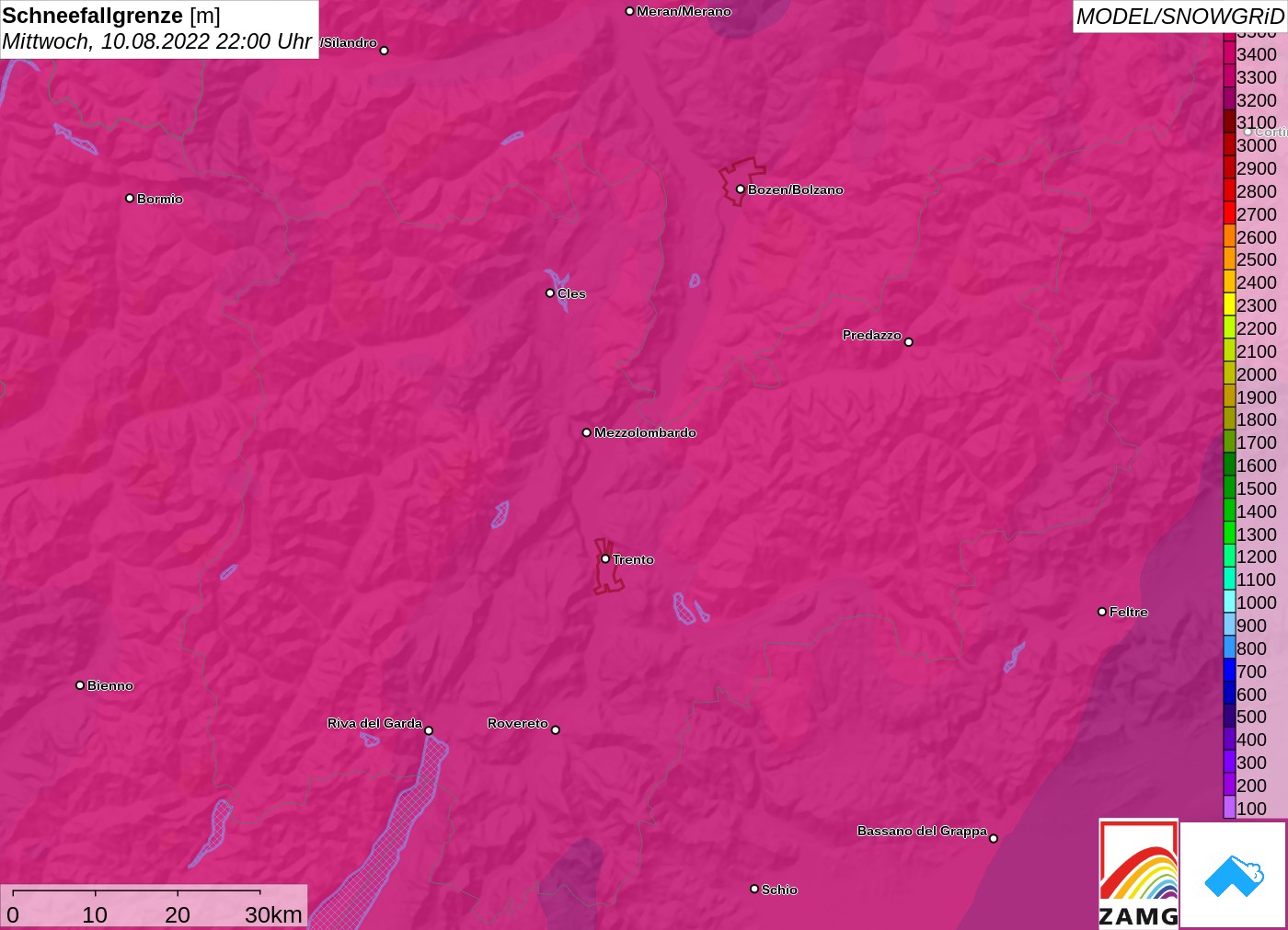
Task: Click the 3000 m legend color swatch
Action: click(1229, 145)
